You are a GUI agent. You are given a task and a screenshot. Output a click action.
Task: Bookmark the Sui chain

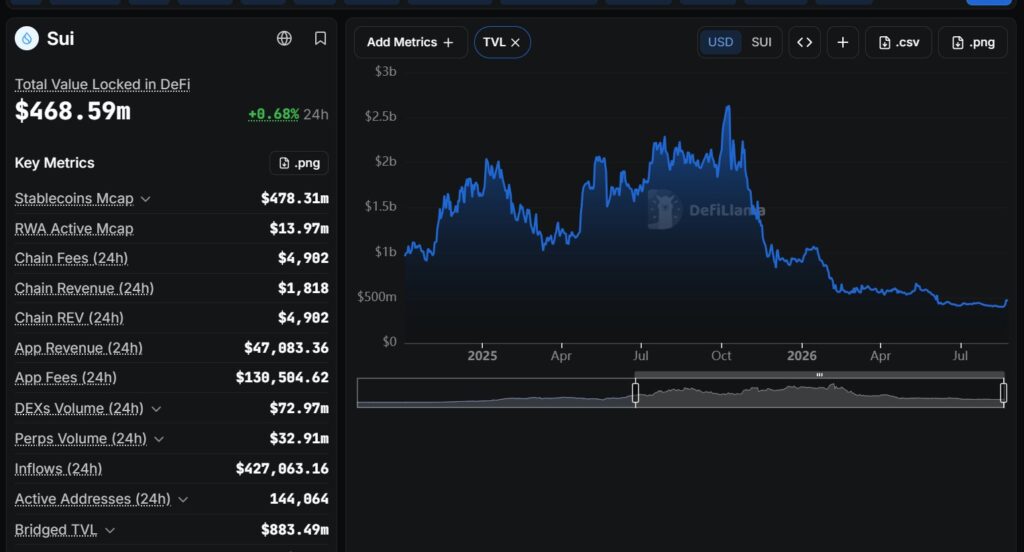coord(320,39)
